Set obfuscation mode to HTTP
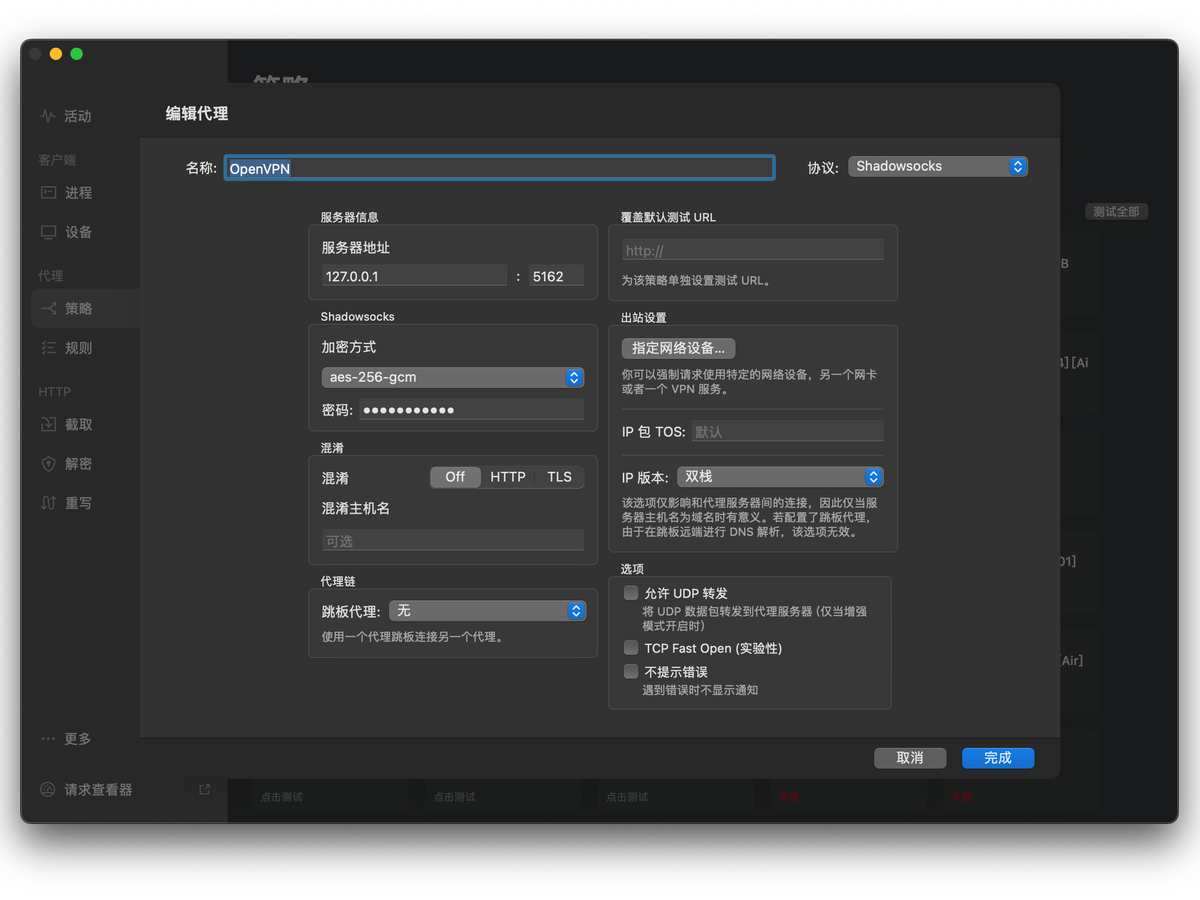This screenshot has height=900, width=1200. point(508,477)
